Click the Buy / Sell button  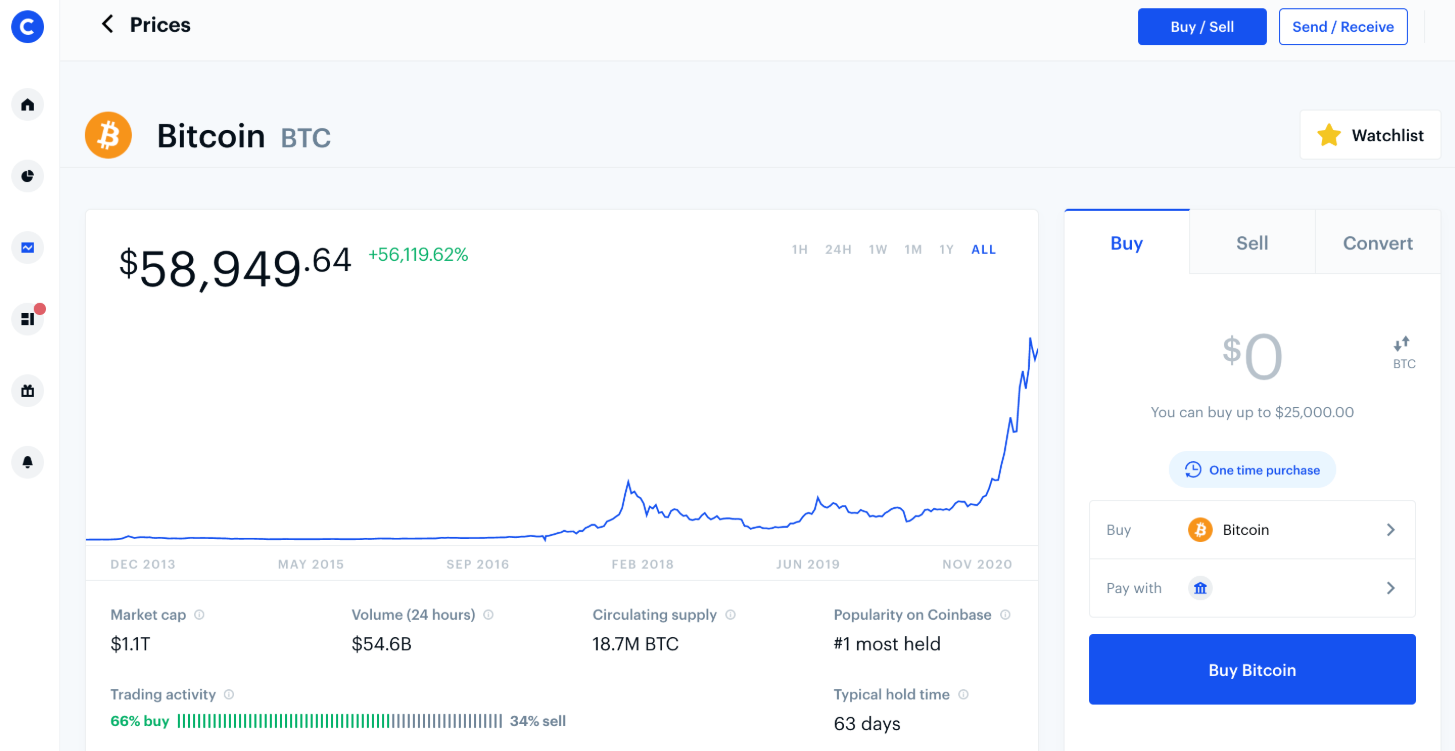1202,26
